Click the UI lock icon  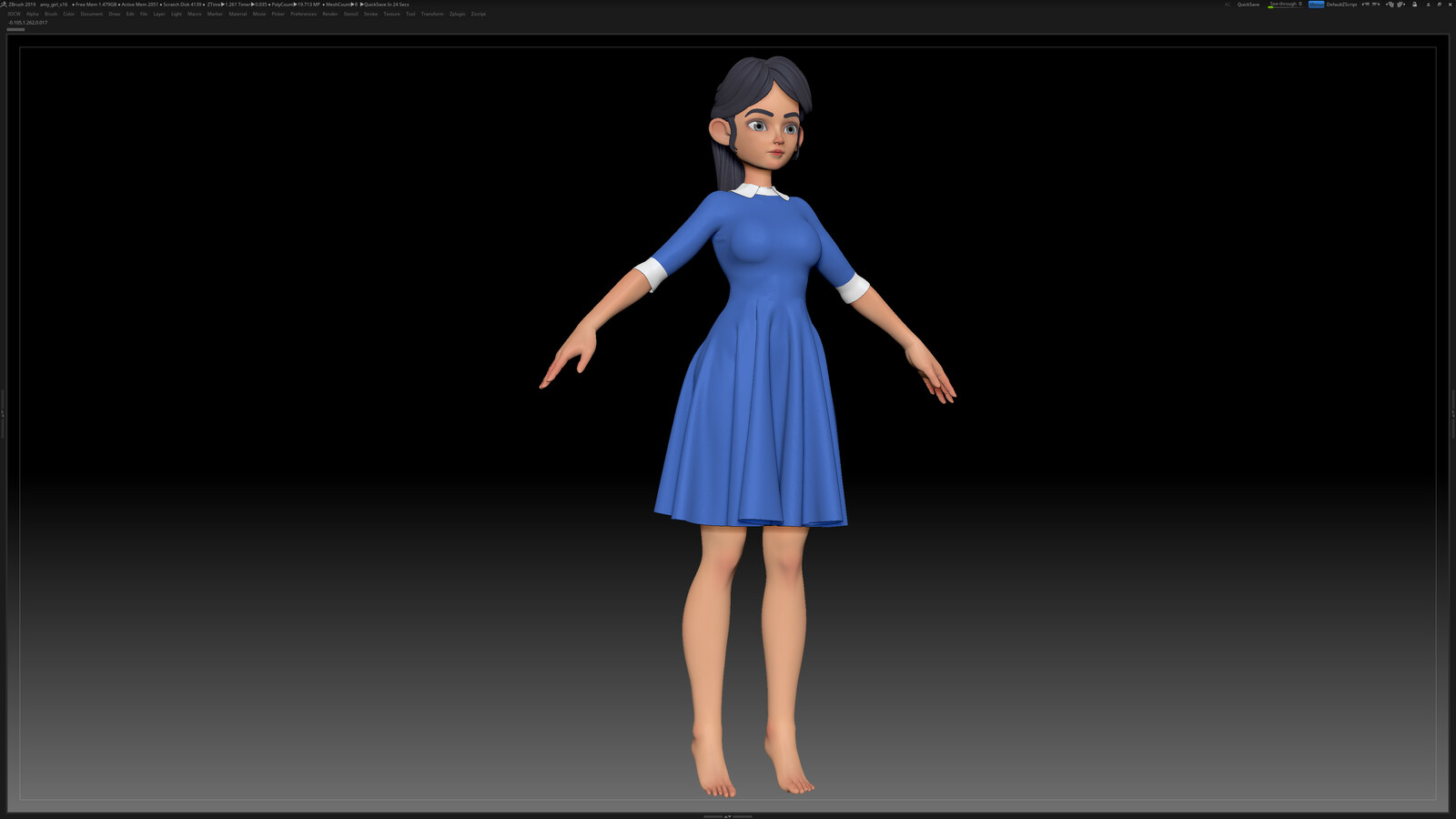[1414, 5]
